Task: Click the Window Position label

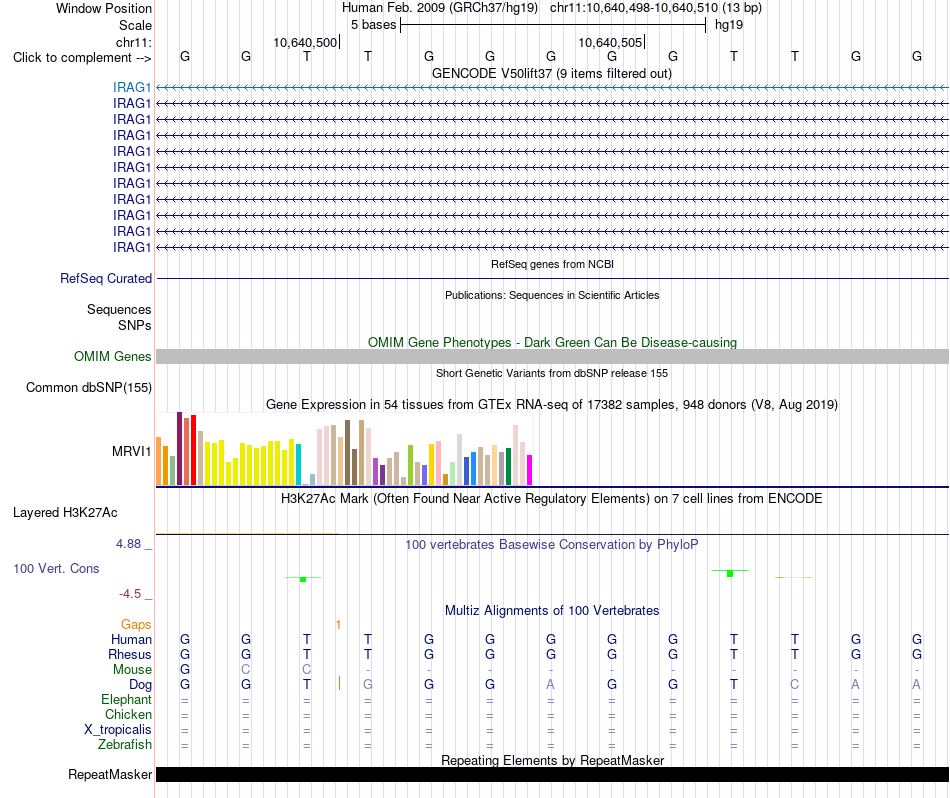Action: [x=104, y=8]
